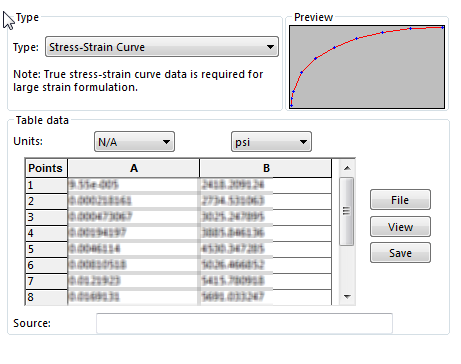Click into the Source input field
This screenshot has height=364, width=461.
[244, 323]
